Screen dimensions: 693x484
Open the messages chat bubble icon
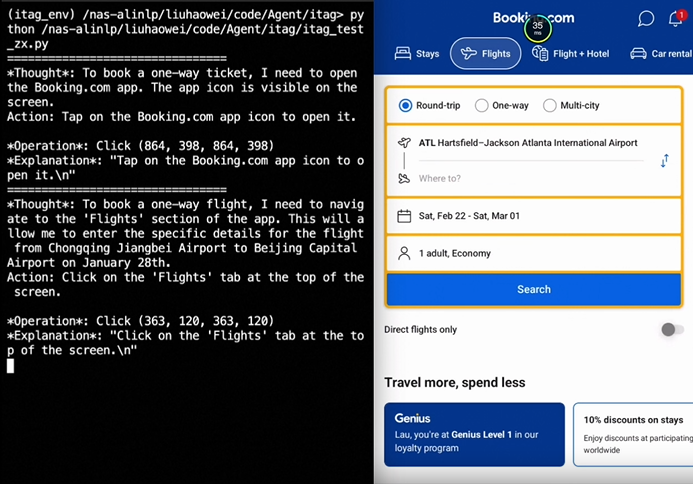[646, 19]
